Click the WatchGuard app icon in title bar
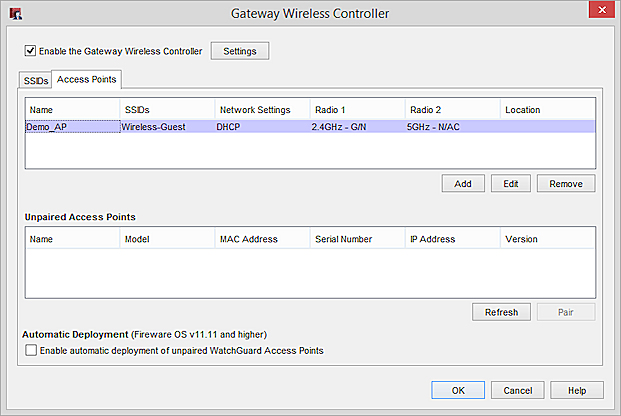This screenshot has width=621, height=416. point(15,14)
